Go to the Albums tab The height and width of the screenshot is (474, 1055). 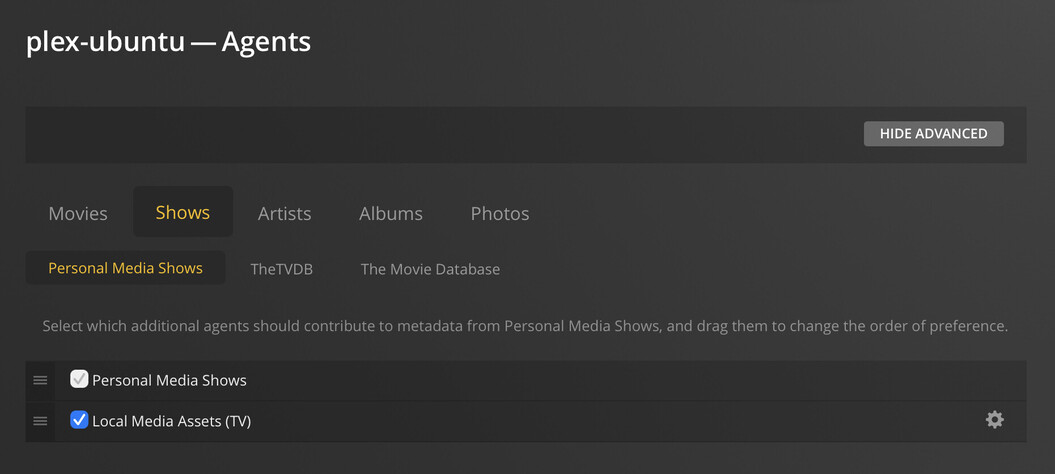click(x=391, y=213)
